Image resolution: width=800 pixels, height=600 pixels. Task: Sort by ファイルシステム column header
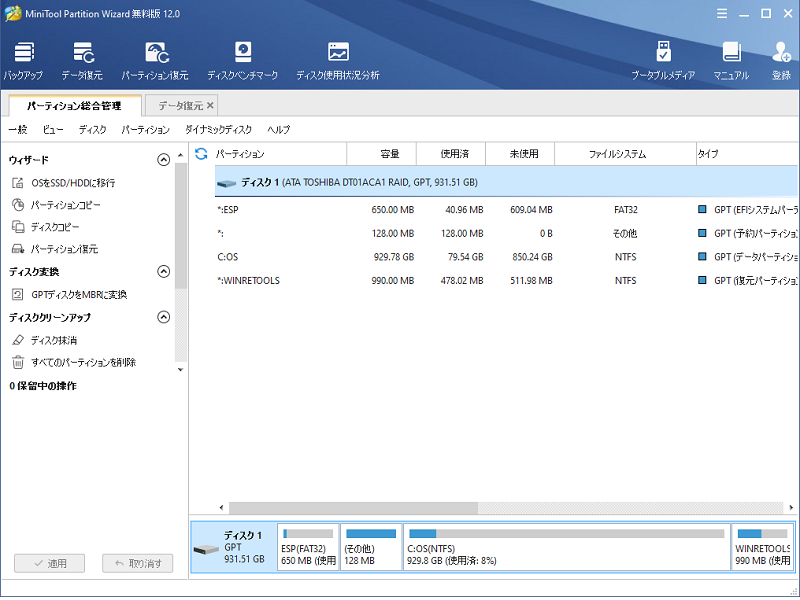point(626,154)
